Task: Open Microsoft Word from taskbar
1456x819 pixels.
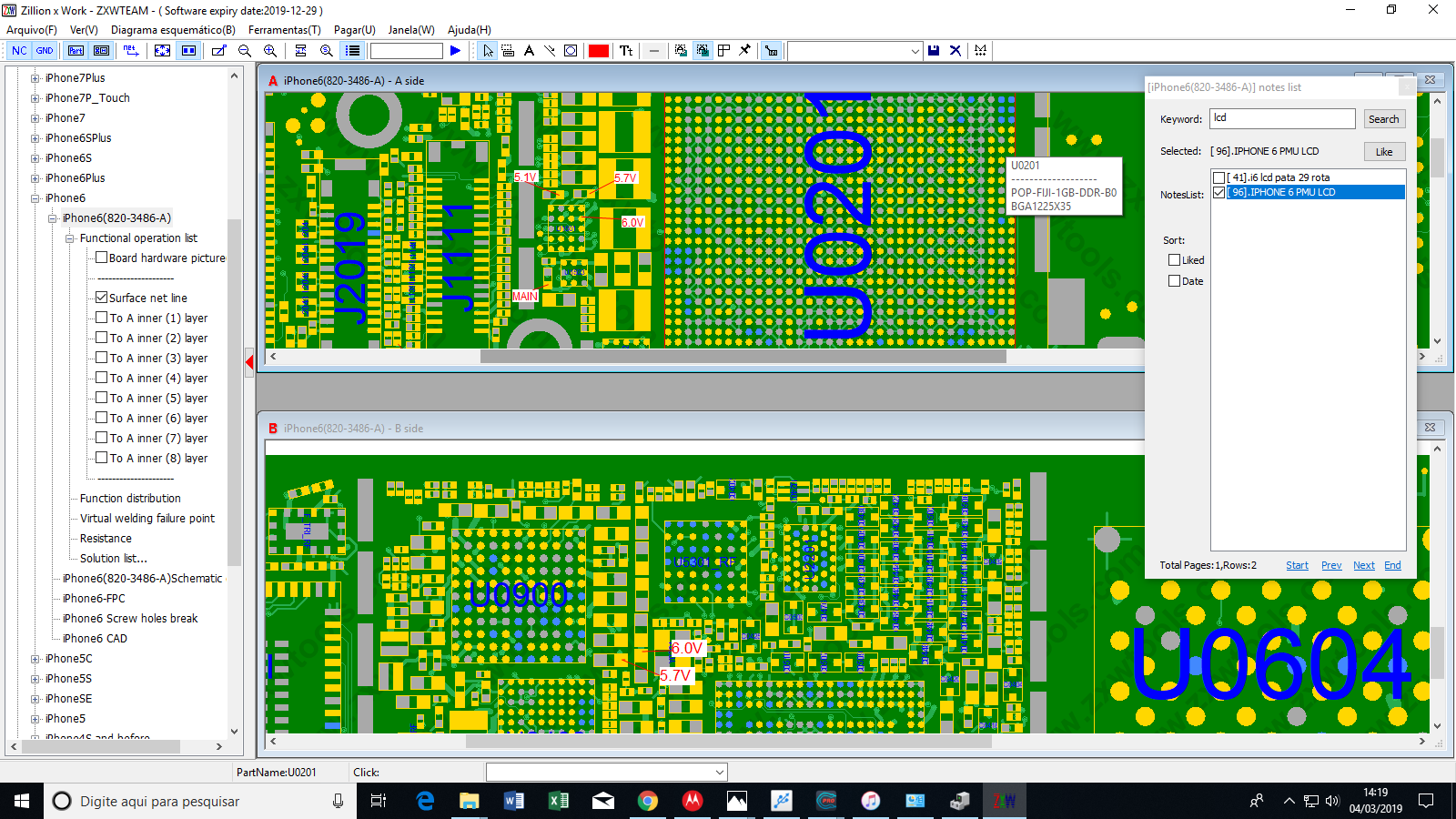Action: (x=513, y=801)
